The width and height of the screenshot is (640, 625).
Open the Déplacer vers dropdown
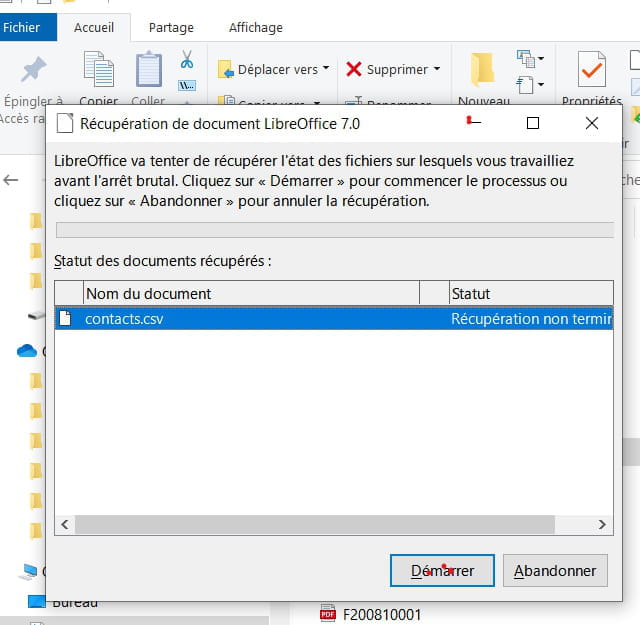273,69
